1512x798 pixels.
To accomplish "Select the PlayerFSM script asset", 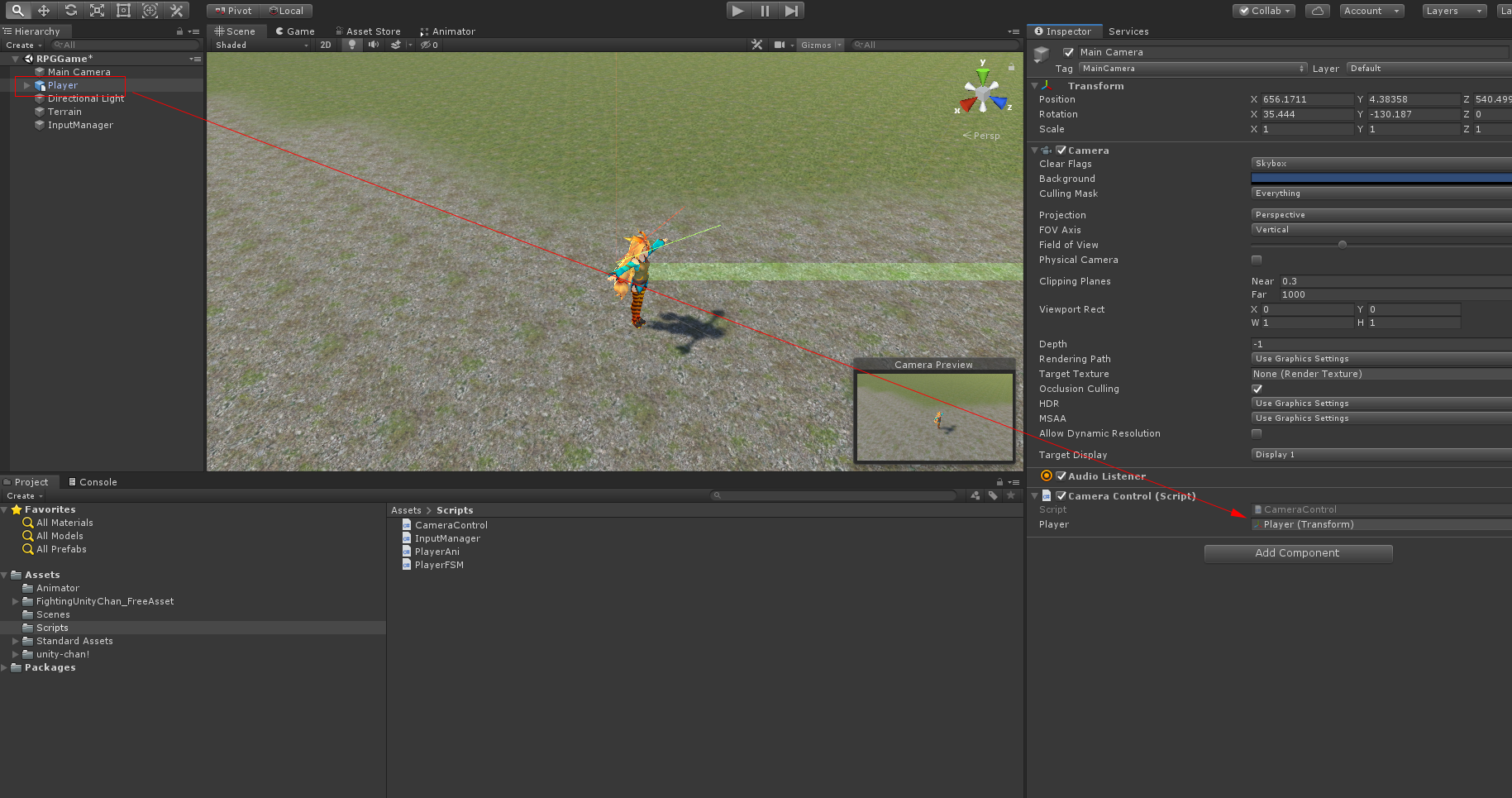I will pos(439,565).
